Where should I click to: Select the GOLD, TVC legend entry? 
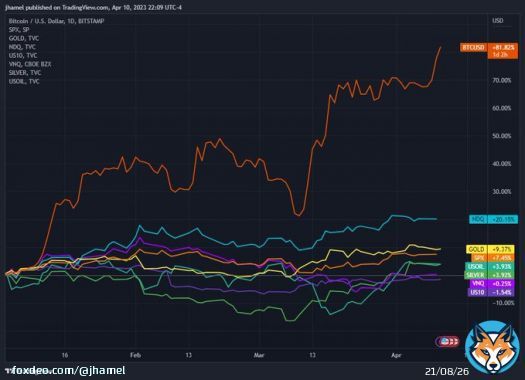pos(24,38)
